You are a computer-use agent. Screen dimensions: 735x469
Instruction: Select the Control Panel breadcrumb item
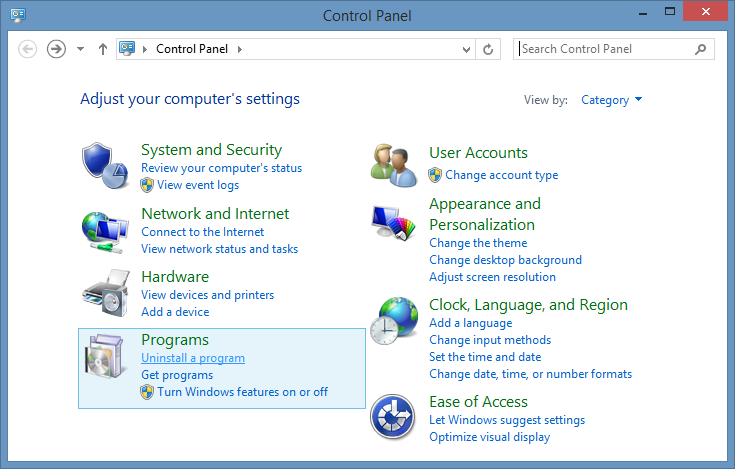click(192, 49)
